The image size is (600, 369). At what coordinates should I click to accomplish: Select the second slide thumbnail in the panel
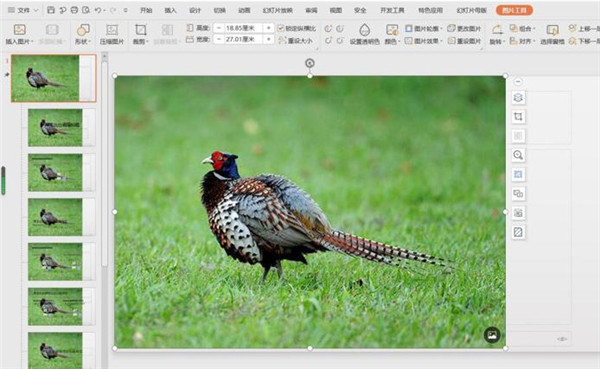pos(55,127)
